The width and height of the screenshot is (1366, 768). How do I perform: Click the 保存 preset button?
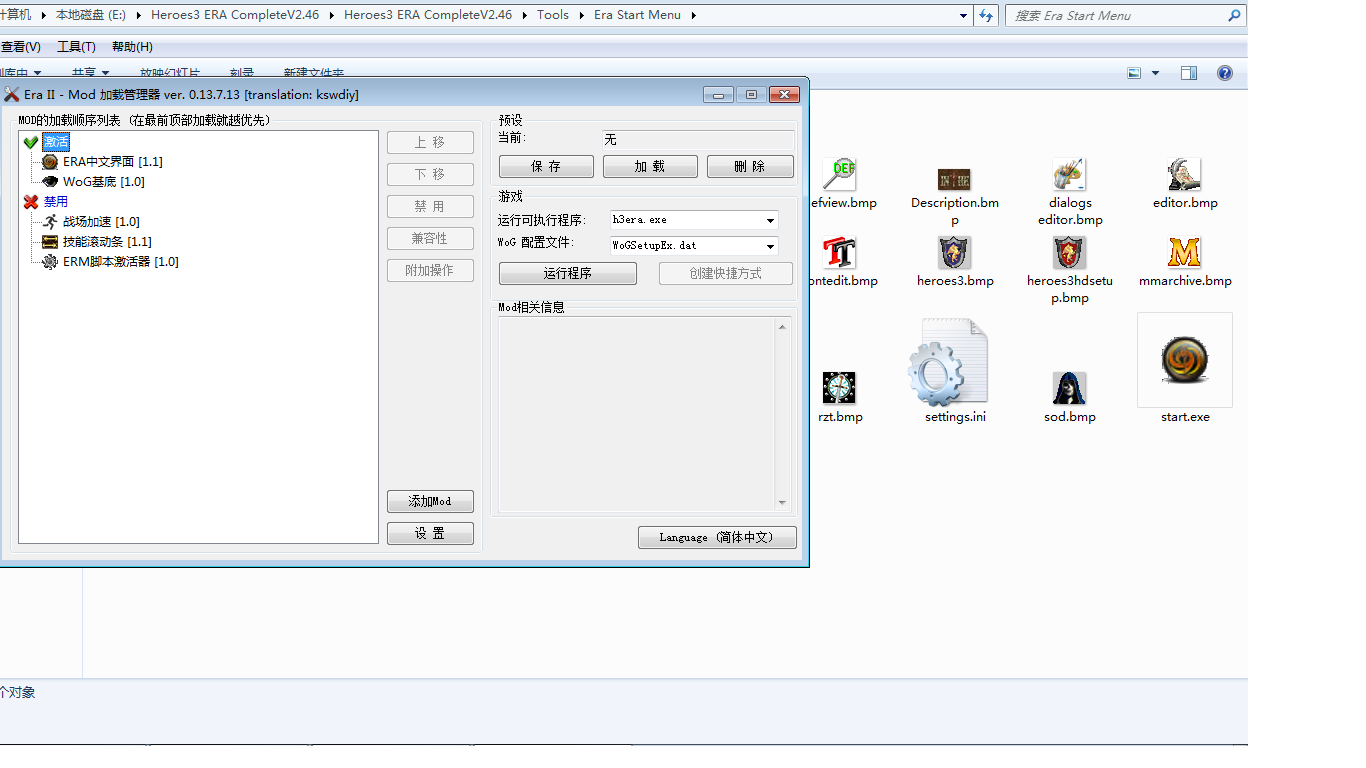click(x=546, y=167)
